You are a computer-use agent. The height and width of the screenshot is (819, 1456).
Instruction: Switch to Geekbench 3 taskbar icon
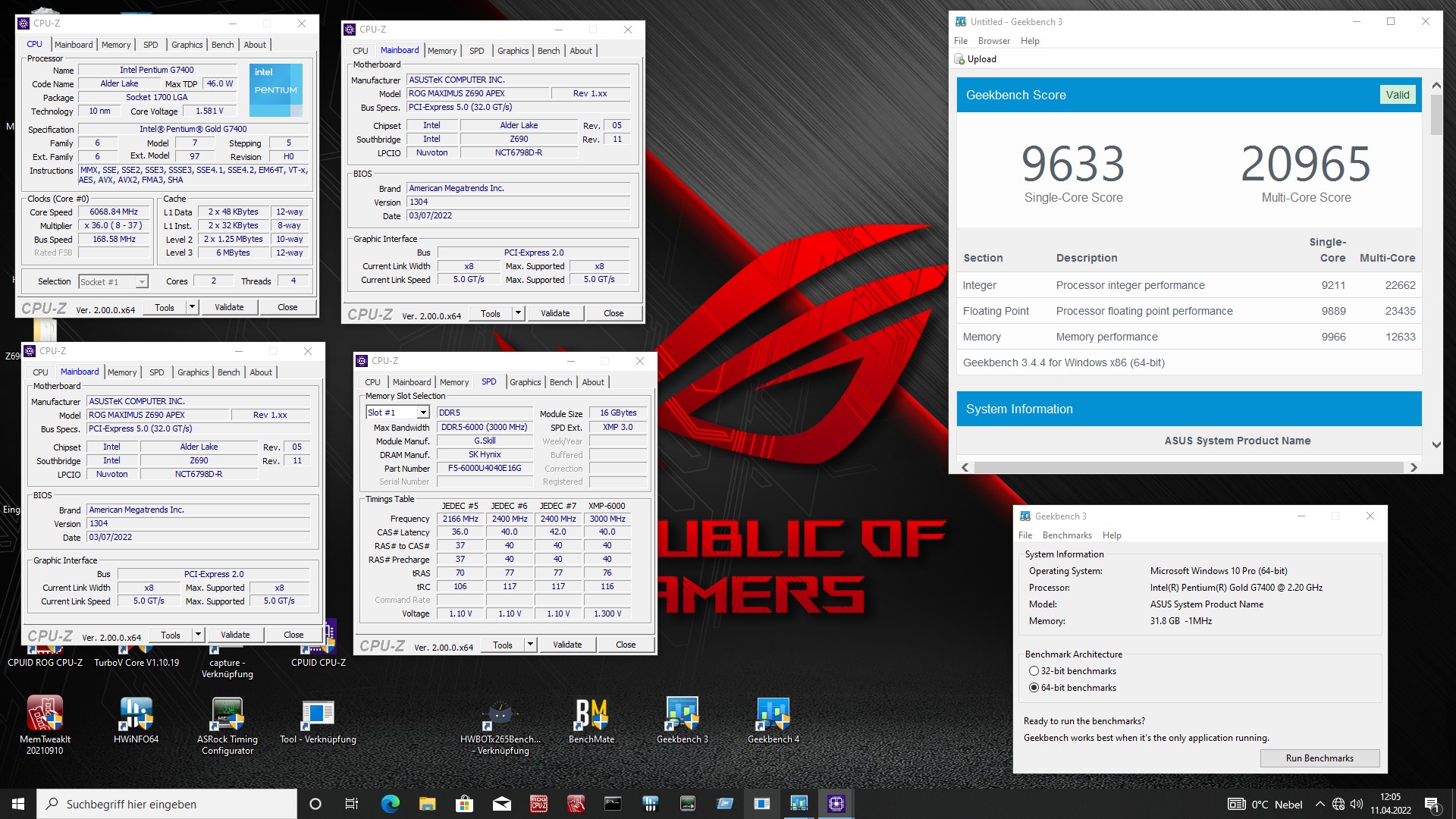click(x=799, y=804)
